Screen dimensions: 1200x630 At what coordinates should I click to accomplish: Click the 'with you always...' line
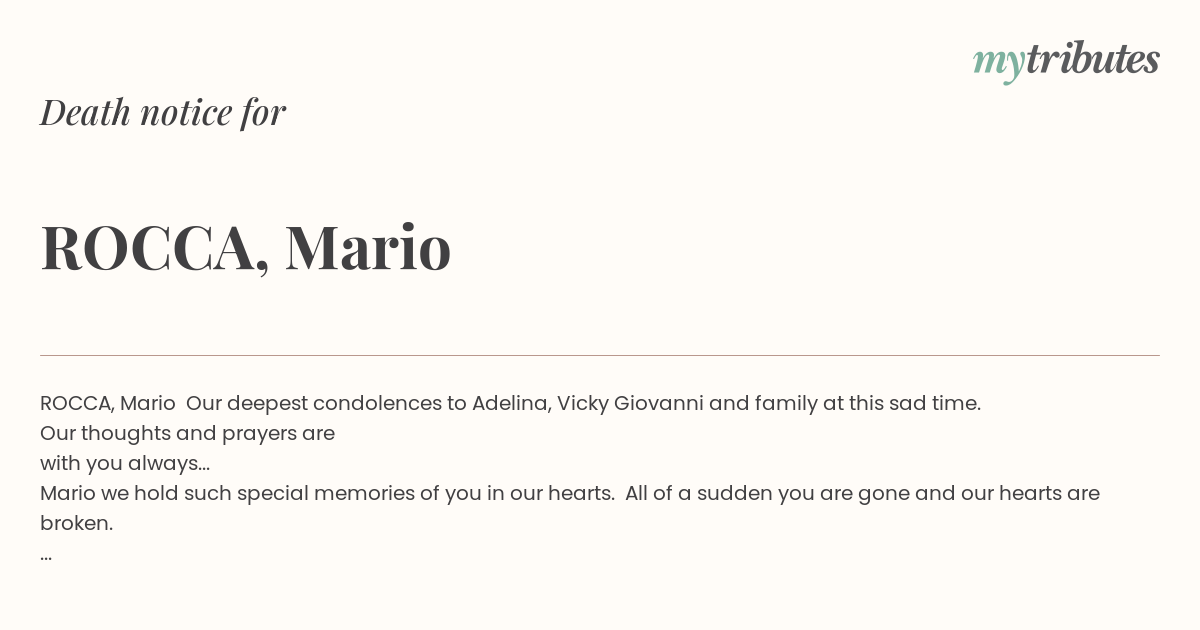125,463
